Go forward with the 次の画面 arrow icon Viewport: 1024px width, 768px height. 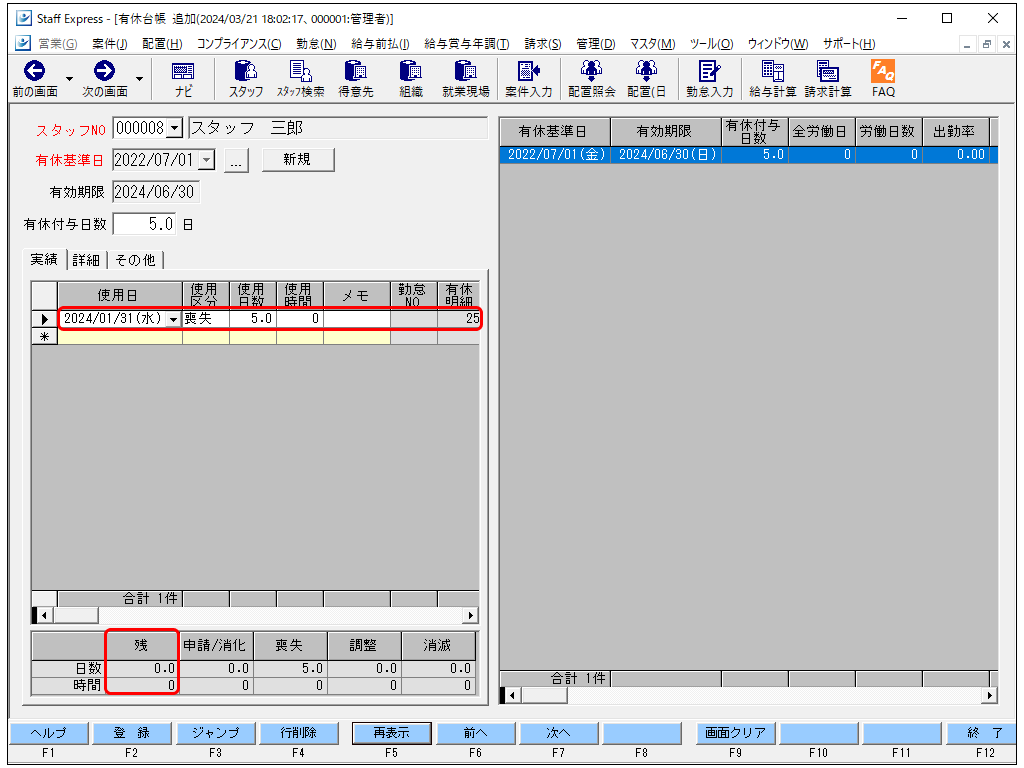(104, 71)
